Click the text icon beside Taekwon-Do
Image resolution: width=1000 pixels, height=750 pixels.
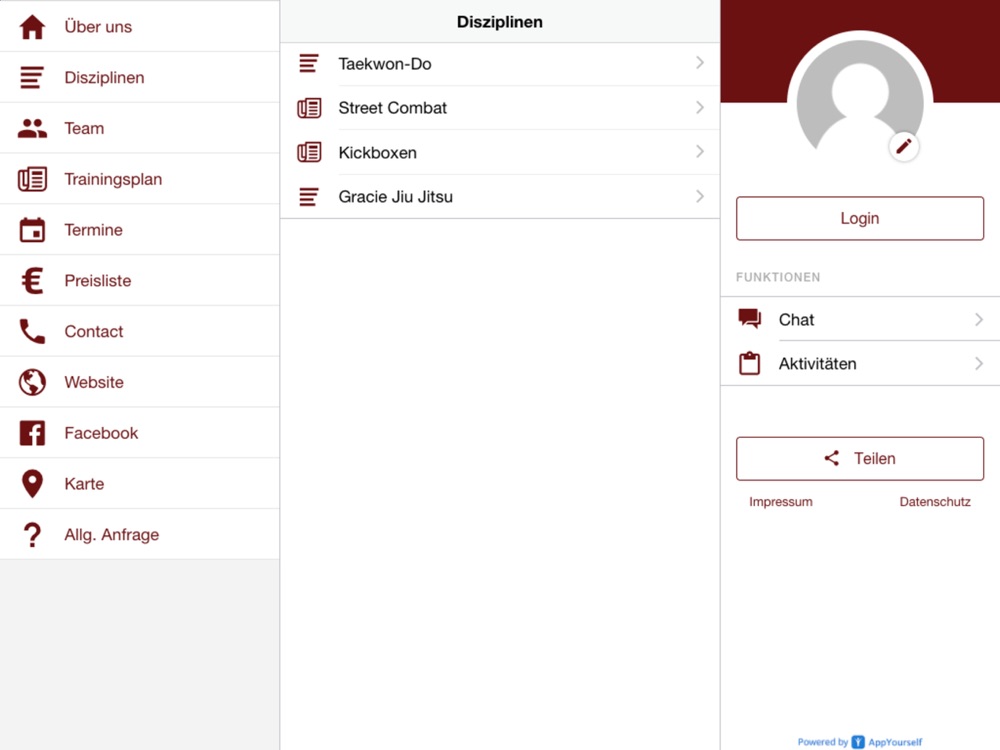[x=309, y=64]
